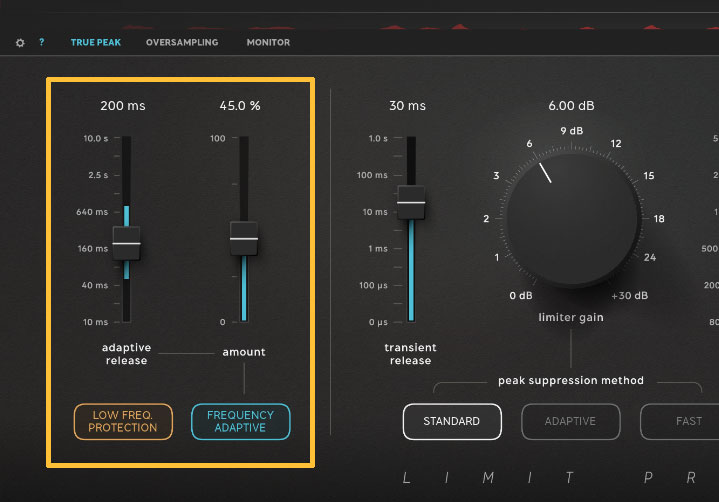Click the transient release label

410,354
